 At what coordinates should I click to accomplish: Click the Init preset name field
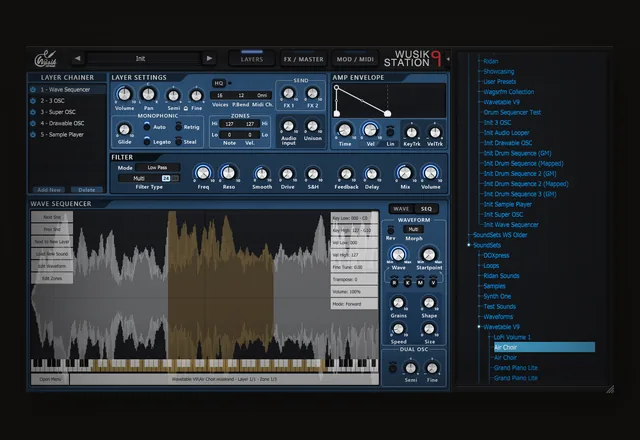point(143,58)
